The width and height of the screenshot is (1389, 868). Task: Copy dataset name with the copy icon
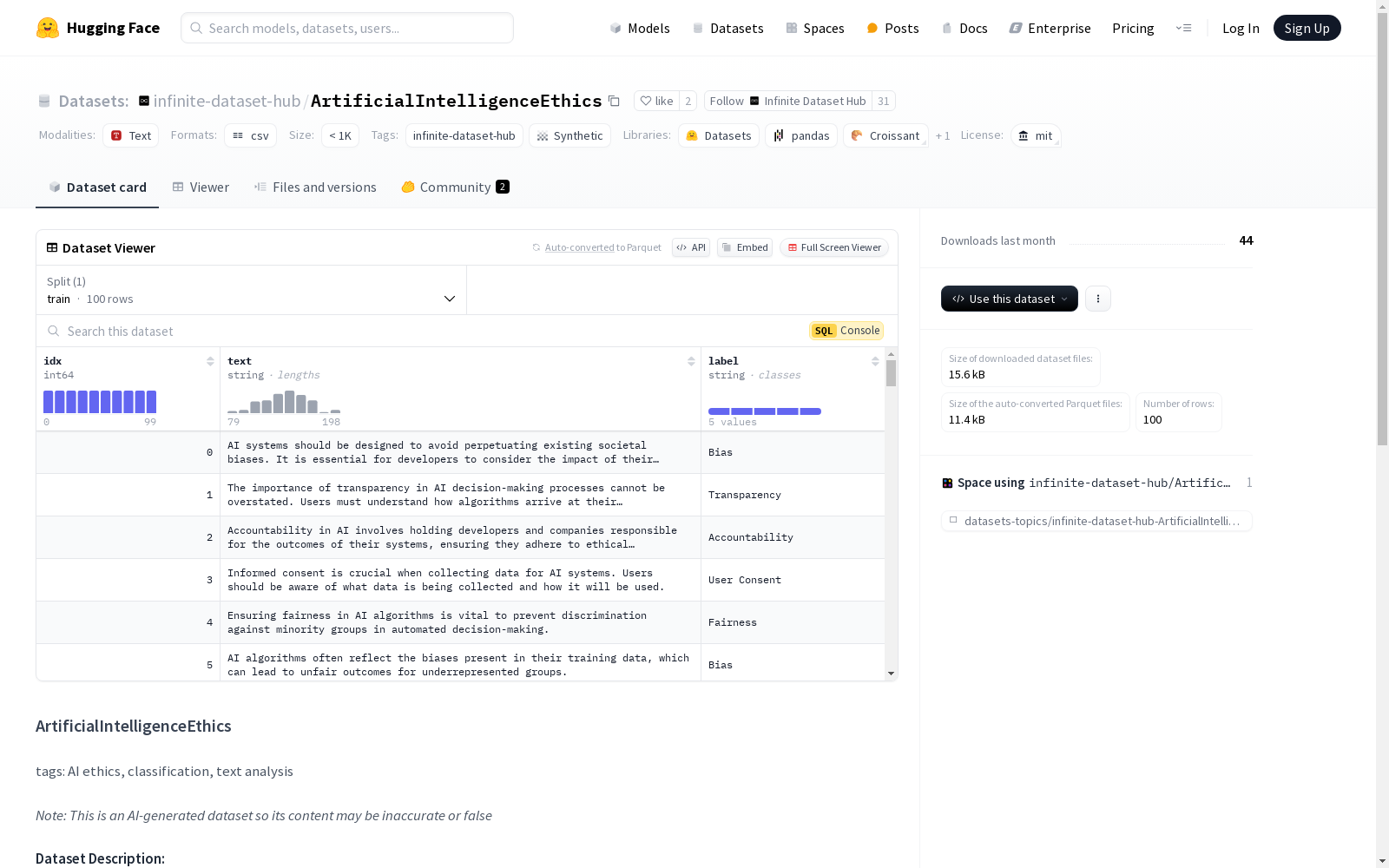tap(614, 101)
